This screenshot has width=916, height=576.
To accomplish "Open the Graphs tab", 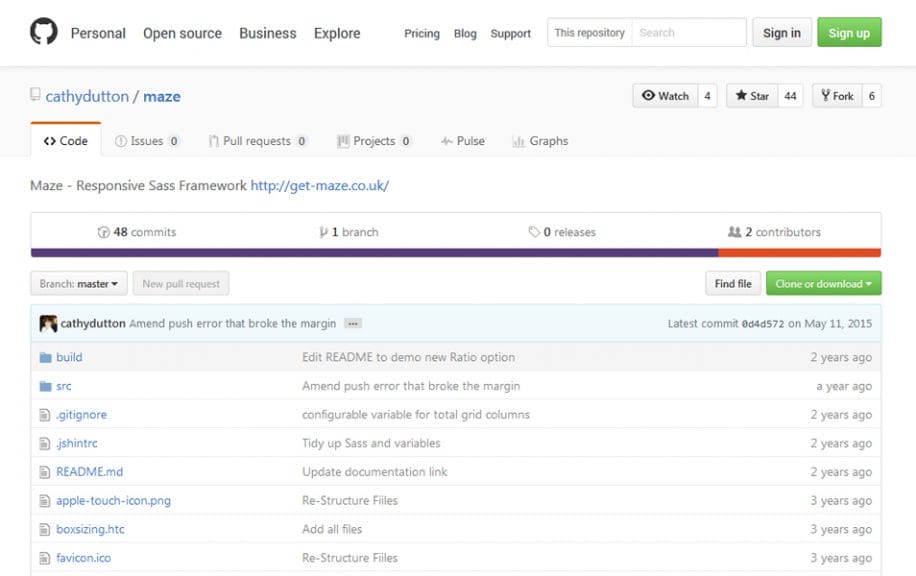I will click(x=540, y=141).
